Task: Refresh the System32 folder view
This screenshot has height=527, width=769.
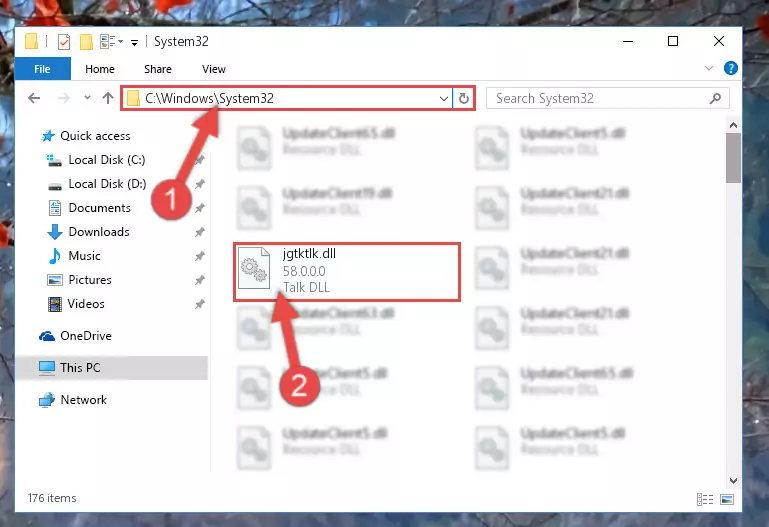Action: coord(463,99)
